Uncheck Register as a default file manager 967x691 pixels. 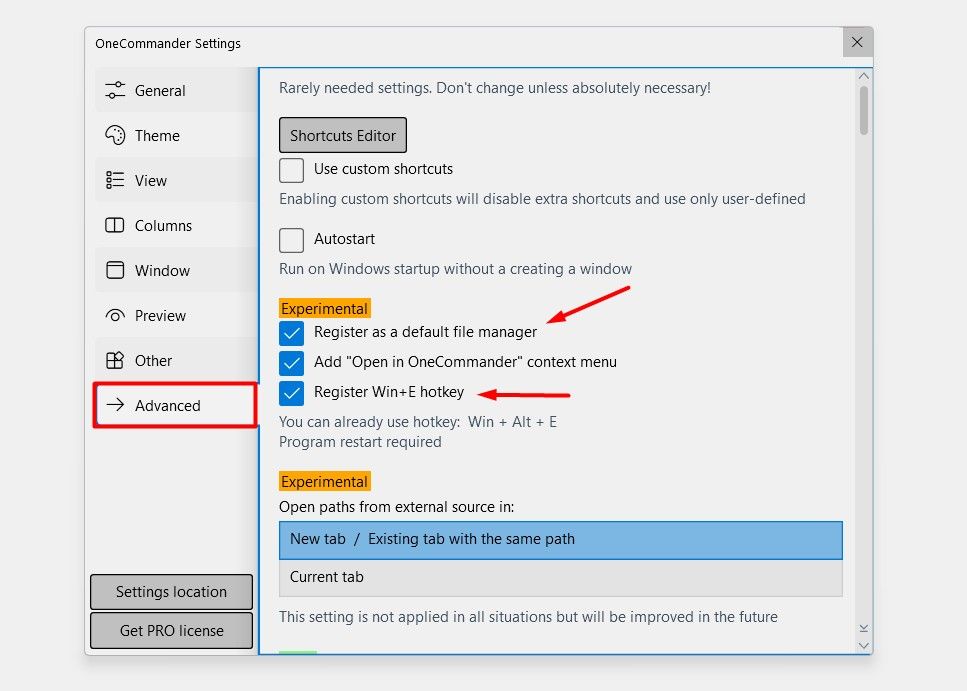pos(292,332)
